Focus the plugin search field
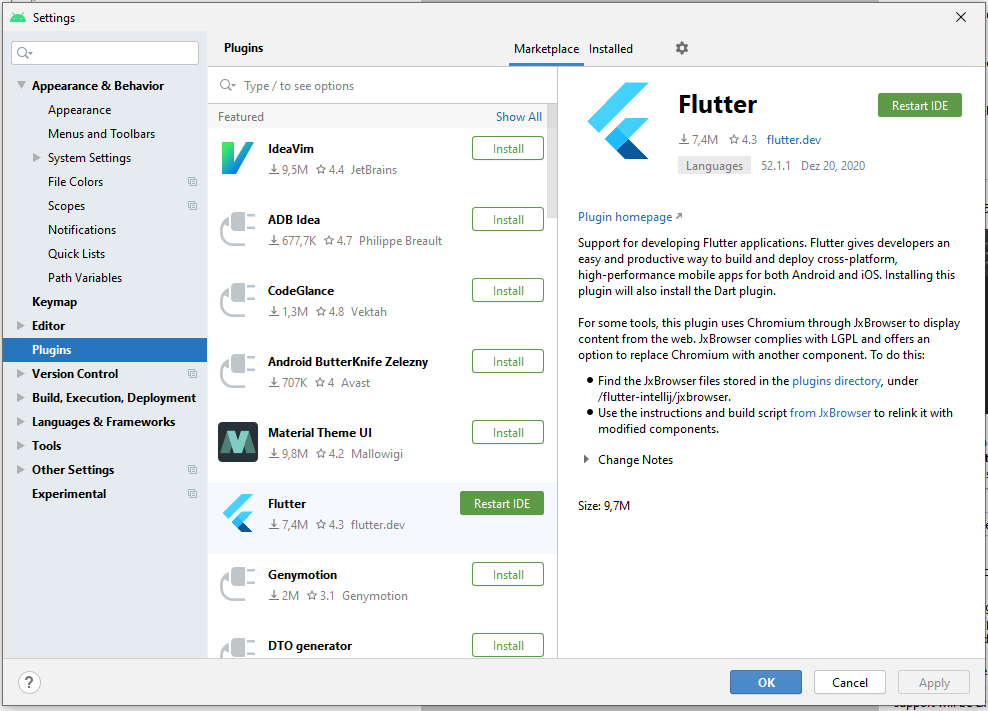 tap(382, 86)
